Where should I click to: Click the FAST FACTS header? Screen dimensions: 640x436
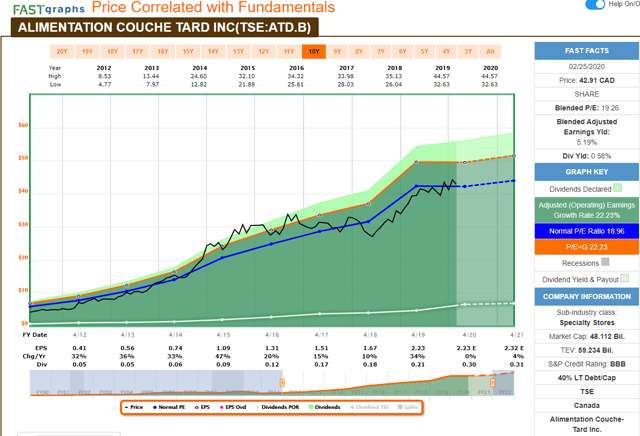point(587,51)
